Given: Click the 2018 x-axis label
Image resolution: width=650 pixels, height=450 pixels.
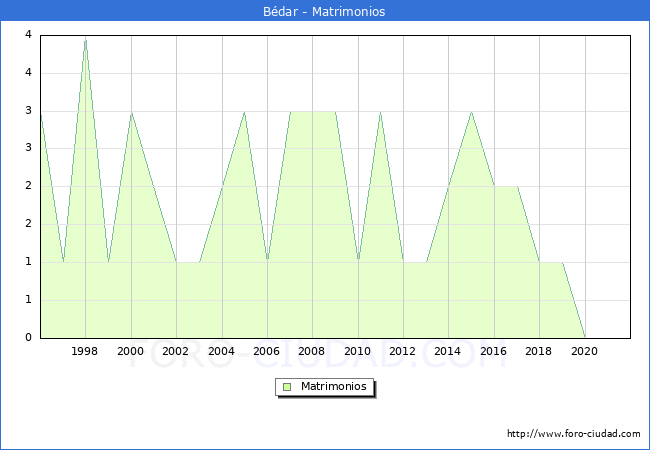Looking at the screenshot, I should (538, 351).
